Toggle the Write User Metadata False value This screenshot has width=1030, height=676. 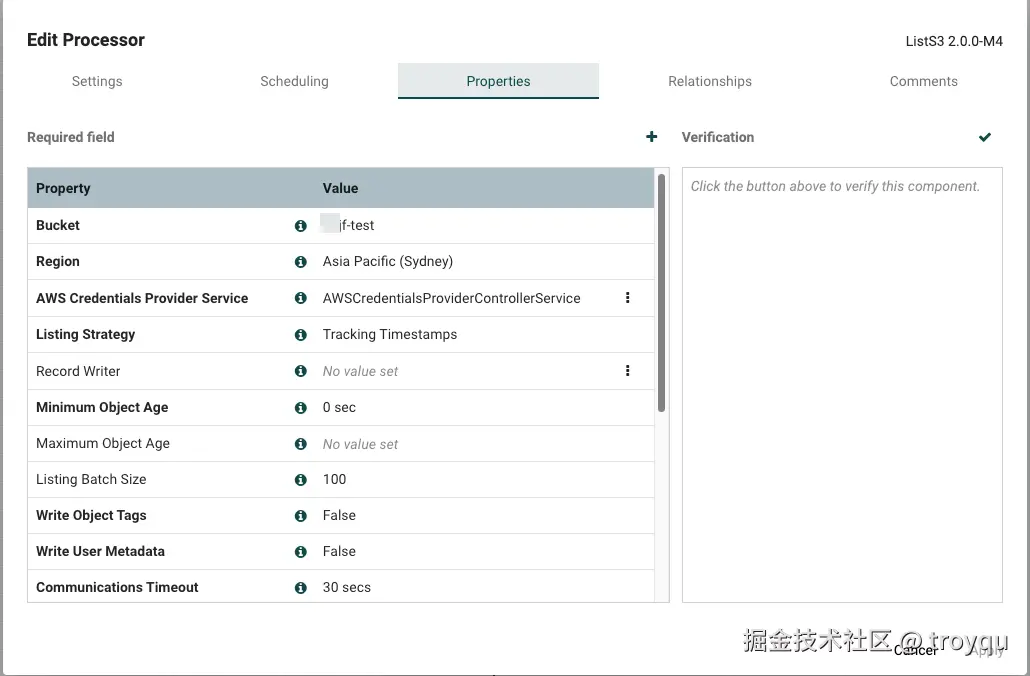coord(339,552)
